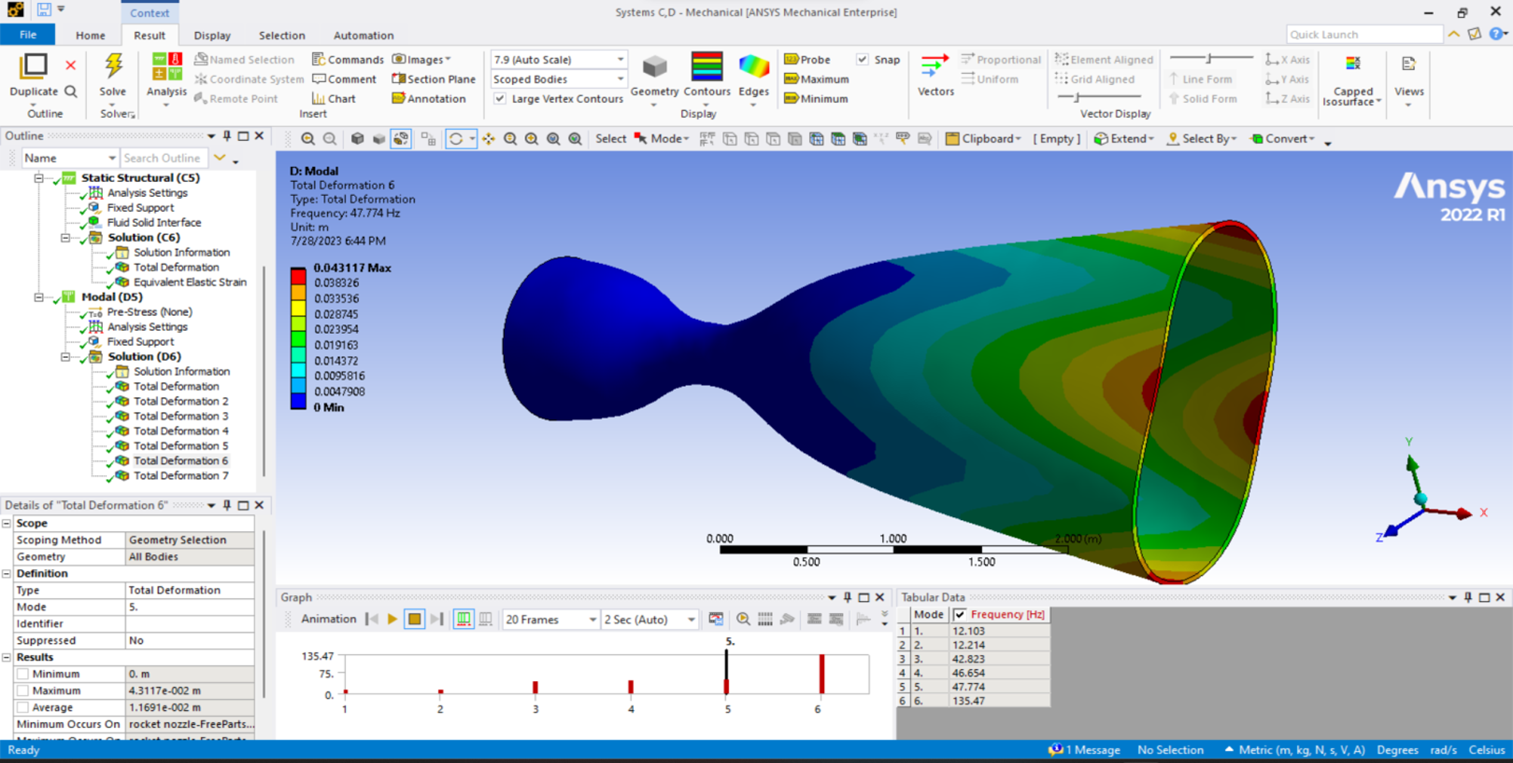Viewport: 1513px width, 763px height.
Task: Click the Maximum label tool
Action: pos(816,79)
